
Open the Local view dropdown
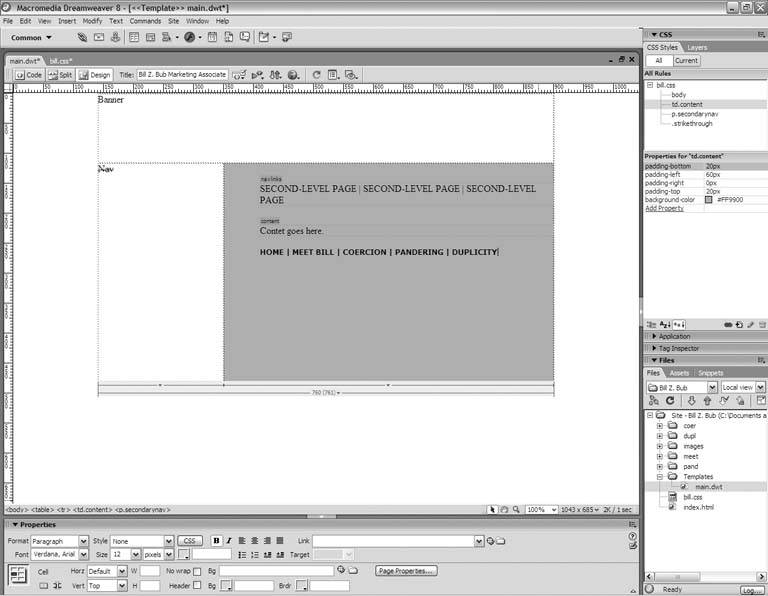[x=743, y=387]
